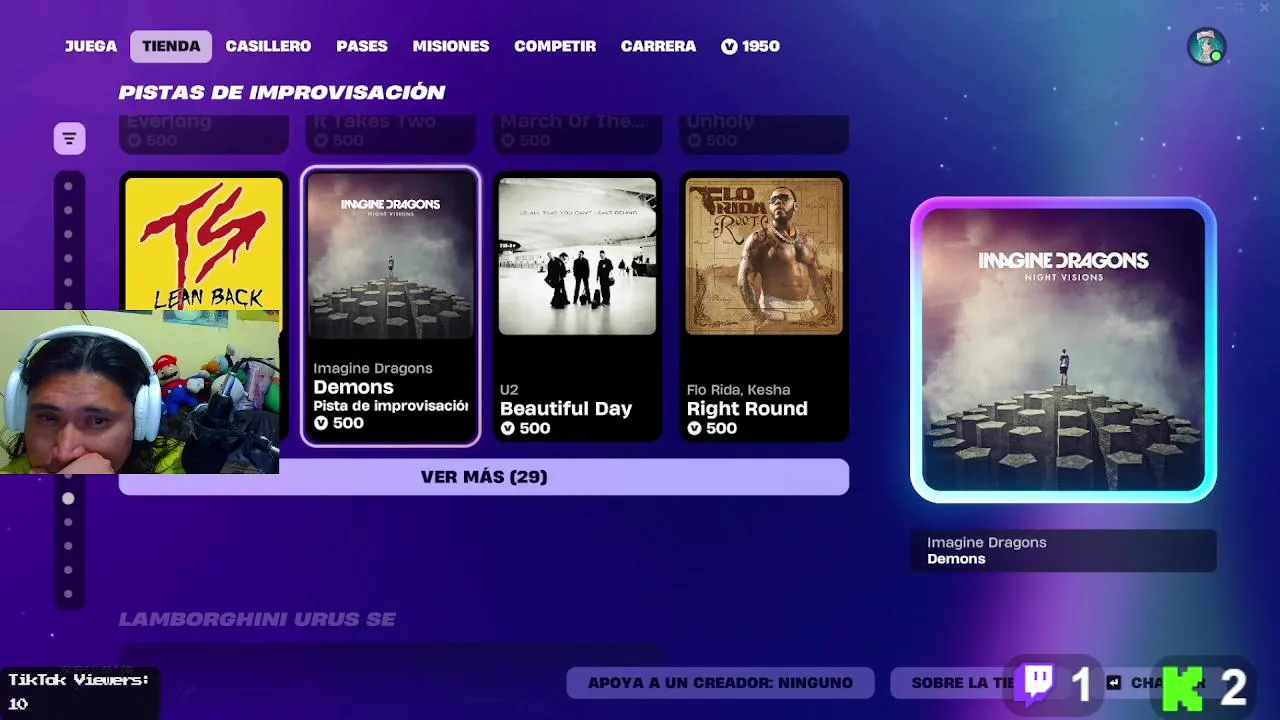Expand VER MÁS (29) tracks
The height and width of the screenshot is (720, 1280).
(x=484, y=477)
